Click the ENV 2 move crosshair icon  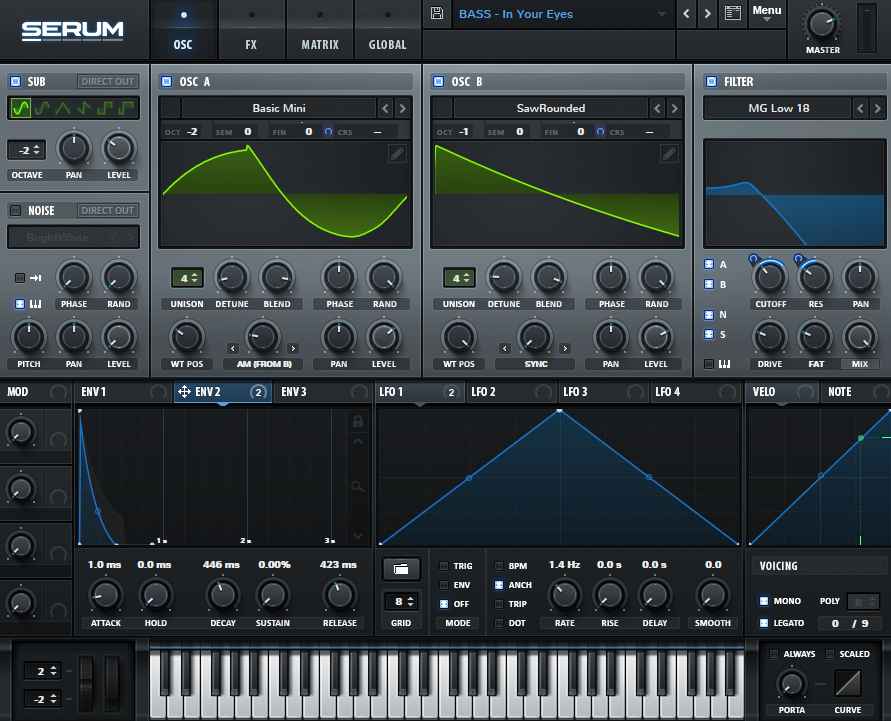click(184, 391)
